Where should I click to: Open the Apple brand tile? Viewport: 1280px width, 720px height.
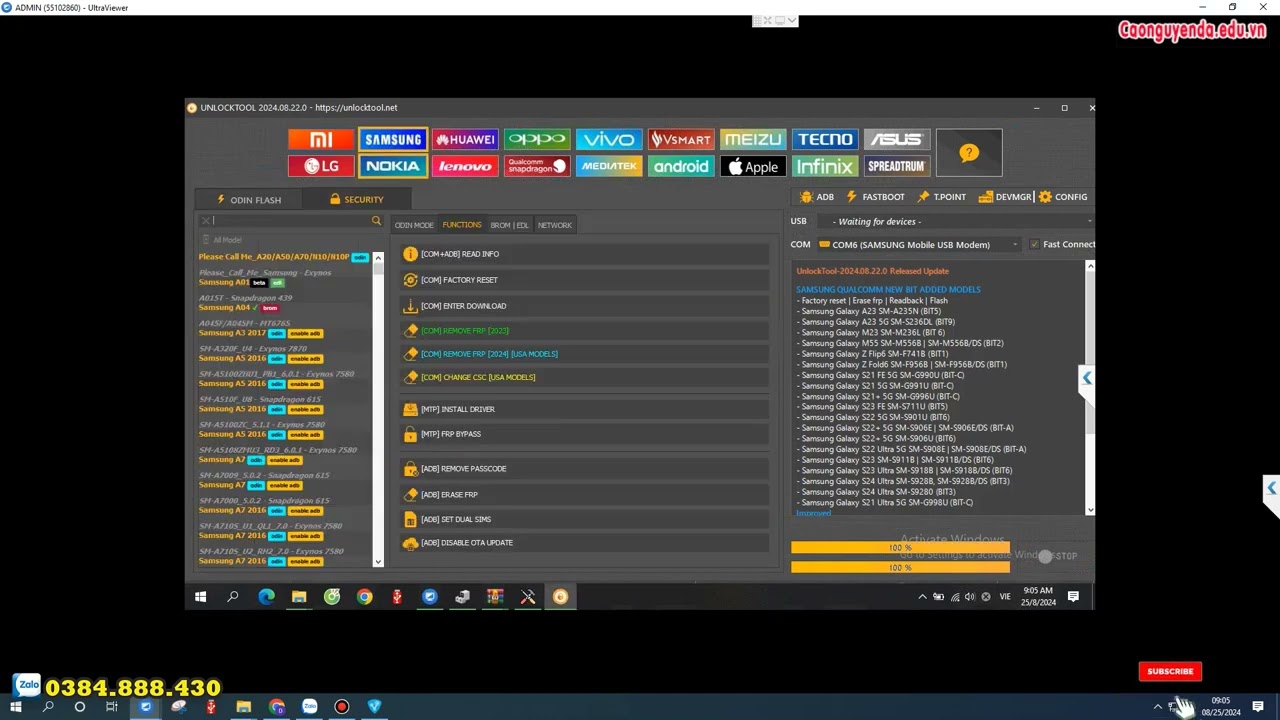(x=753, y=167)
